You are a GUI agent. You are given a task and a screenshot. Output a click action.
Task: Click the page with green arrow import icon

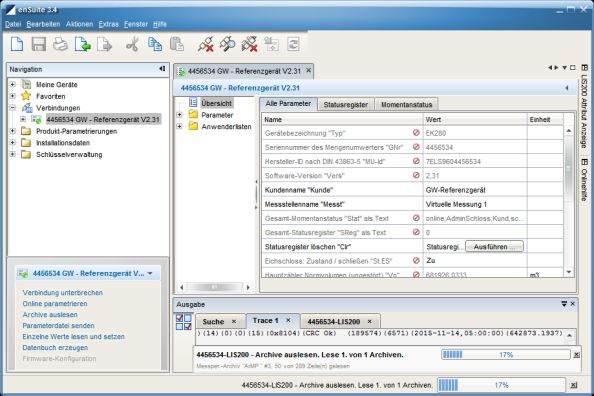click(x=82, y=44)
